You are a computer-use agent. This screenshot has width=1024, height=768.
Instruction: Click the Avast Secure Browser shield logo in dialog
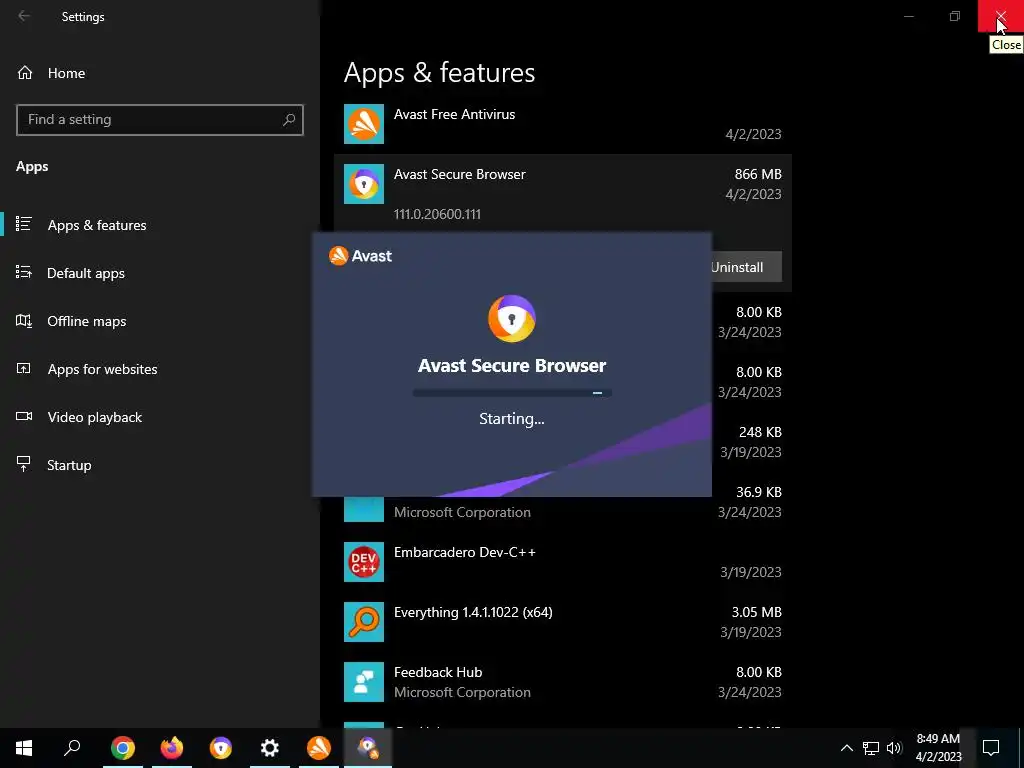512,318
